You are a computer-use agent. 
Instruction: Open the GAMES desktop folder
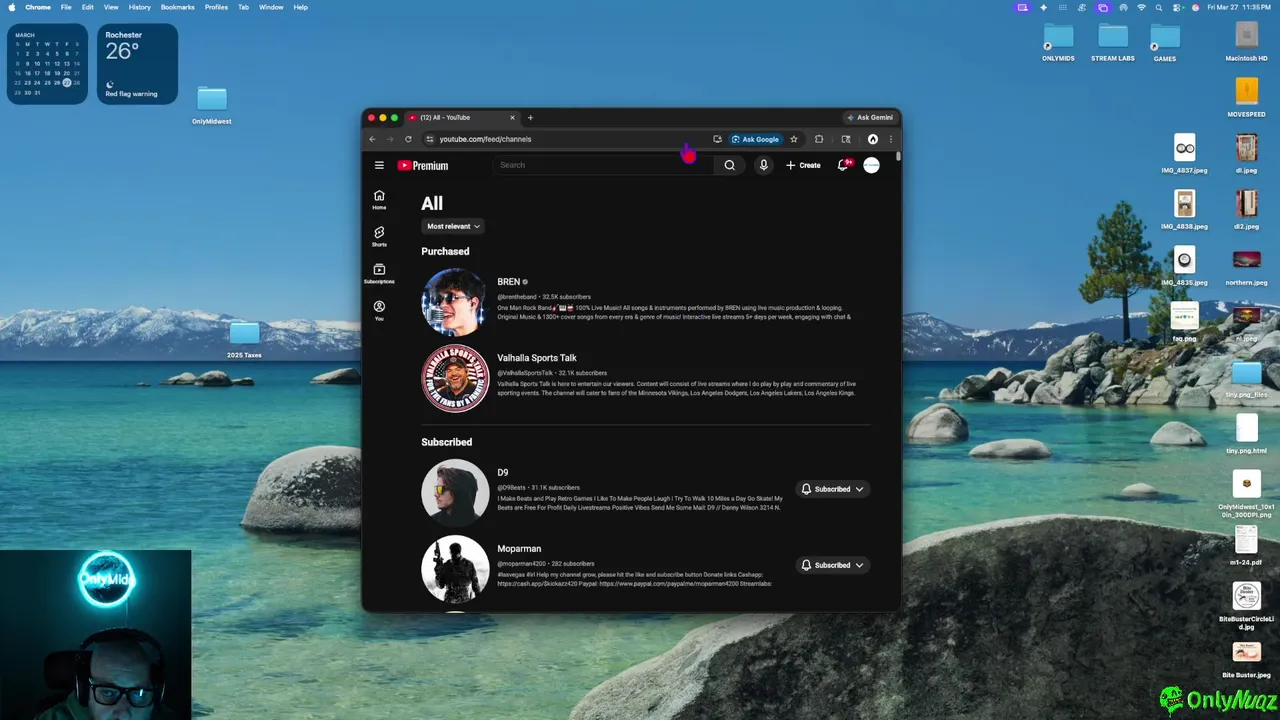tap(1165, 42)
